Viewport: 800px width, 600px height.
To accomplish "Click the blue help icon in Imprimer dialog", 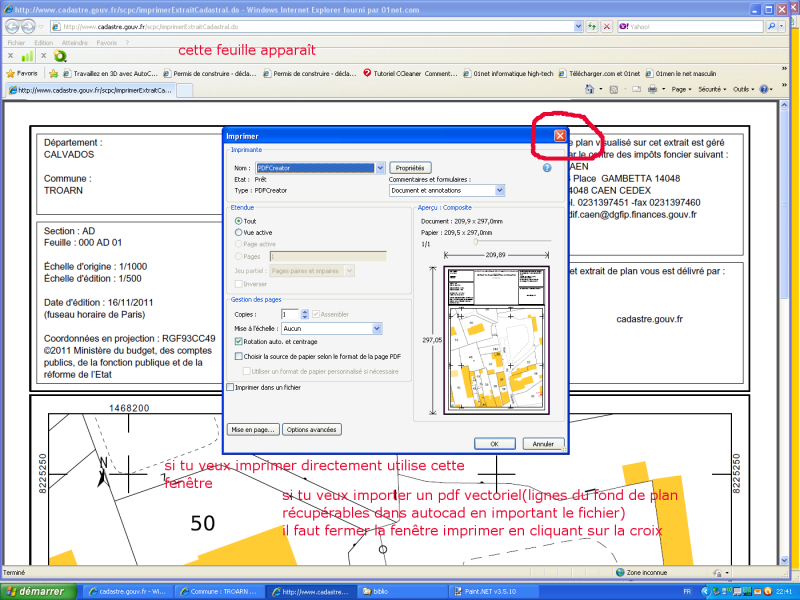I will click(547, 168).
